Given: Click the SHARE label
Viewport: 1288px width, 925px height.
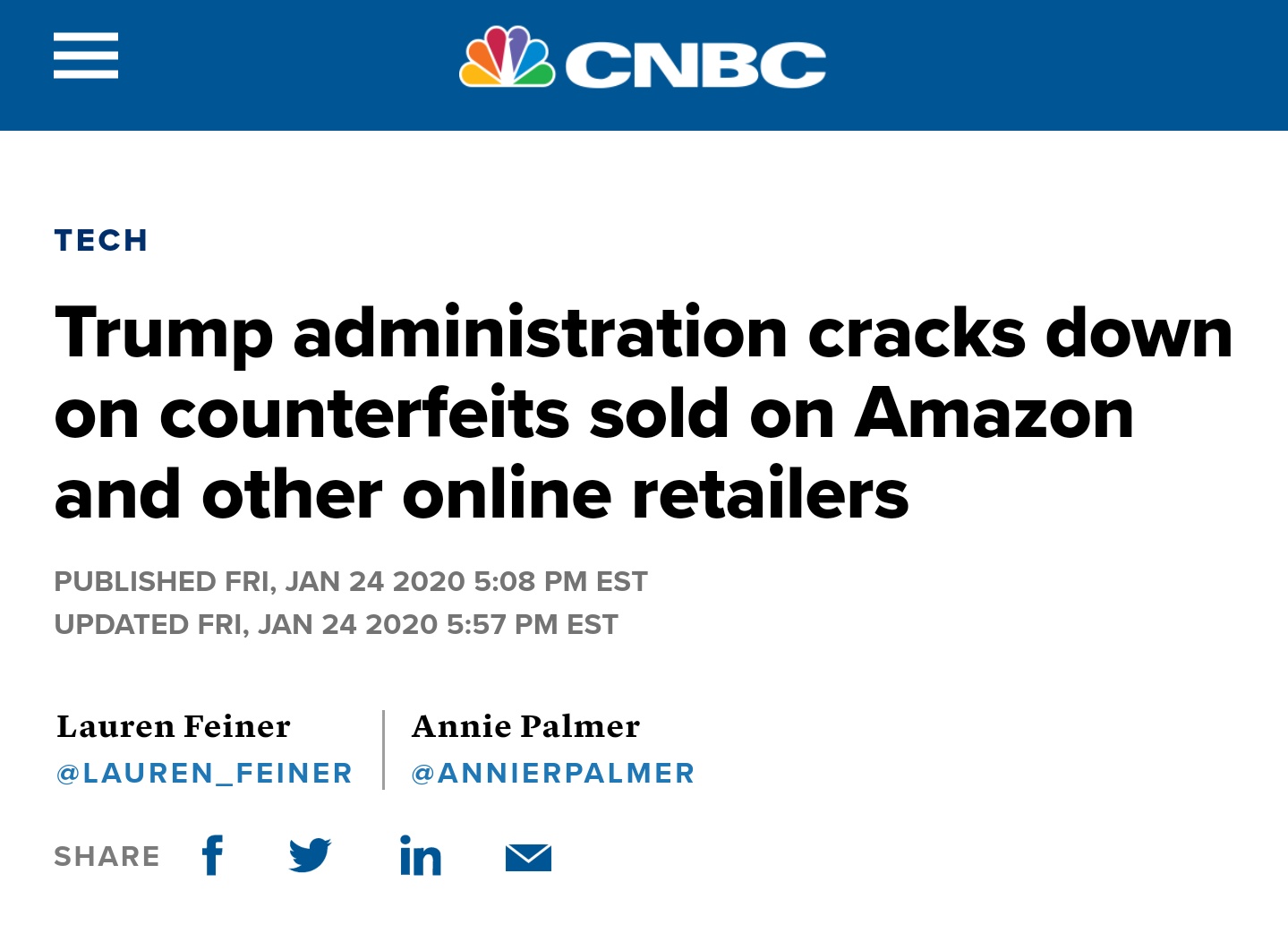Looking at the screenshot, I should click(107, 857).
